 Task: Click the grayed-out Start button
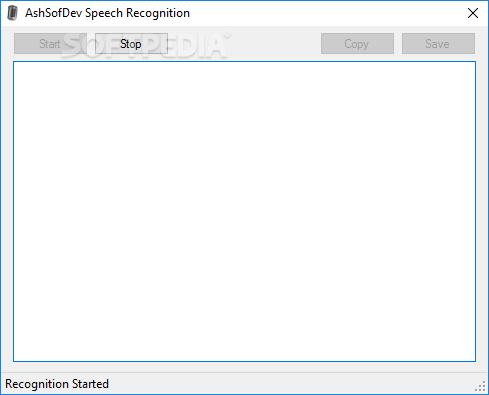[x=50, y=44]
